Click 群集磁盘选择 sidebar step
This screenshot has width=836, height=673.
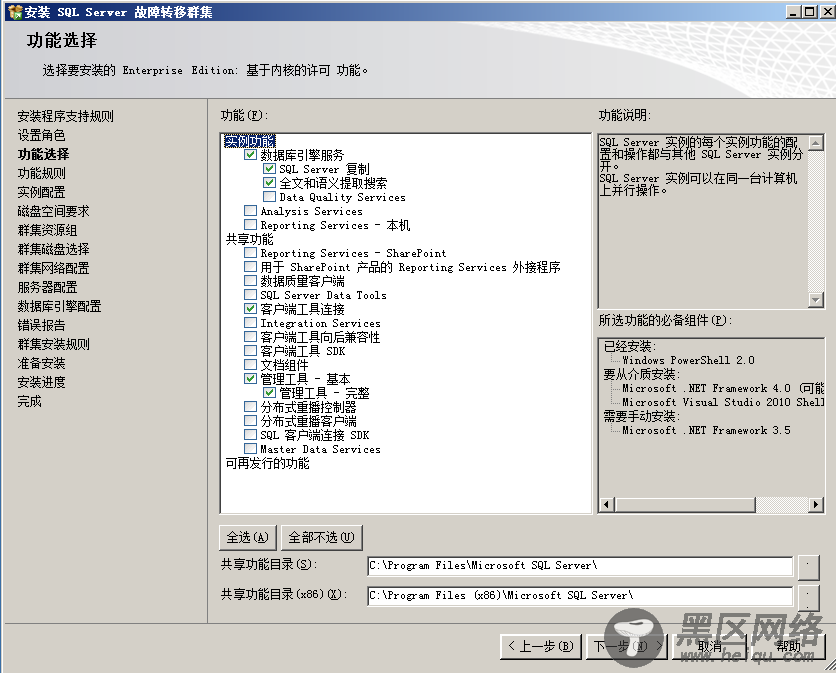[53, 249]
